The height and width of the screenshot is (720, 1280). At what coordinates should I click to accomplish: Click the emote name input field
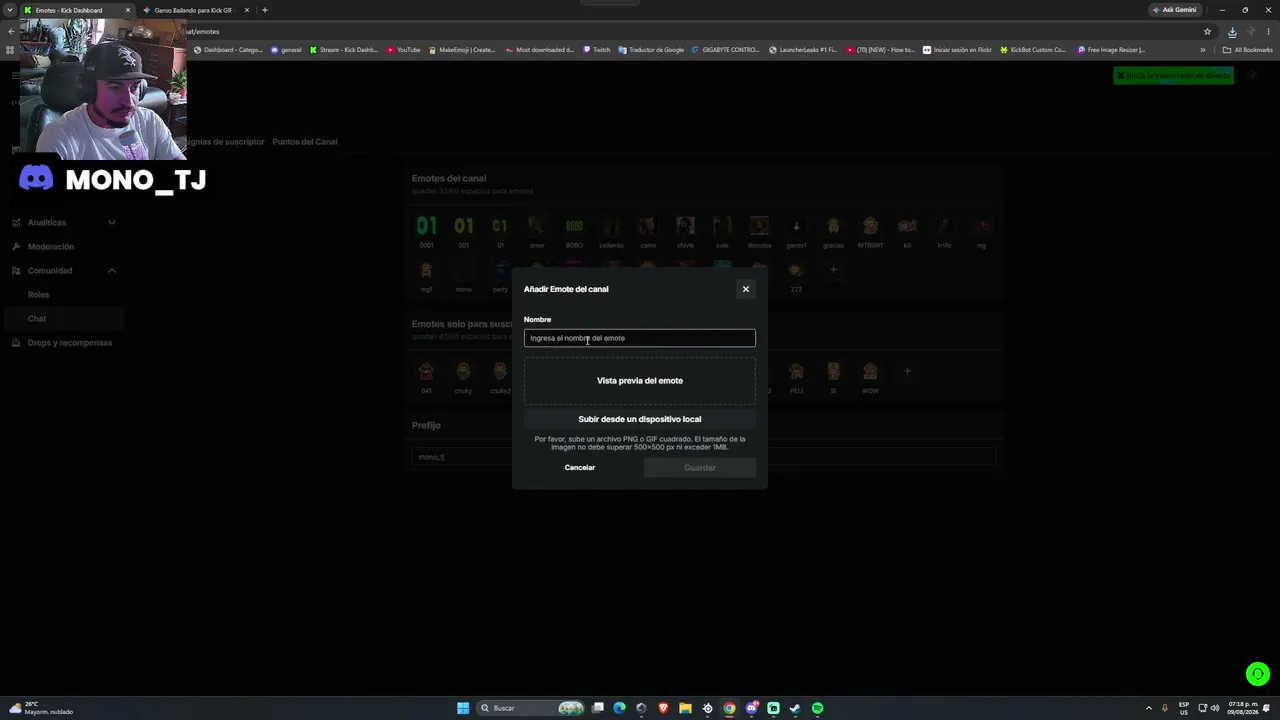640,338
